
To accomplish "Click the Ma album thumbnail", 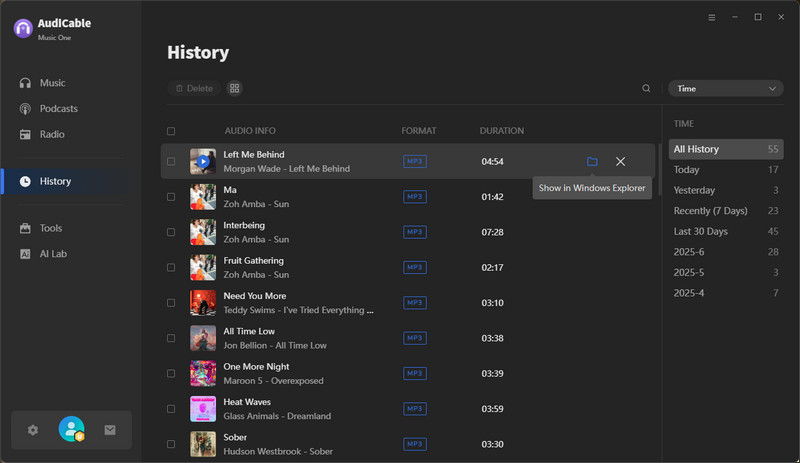I will pos(203,197).
